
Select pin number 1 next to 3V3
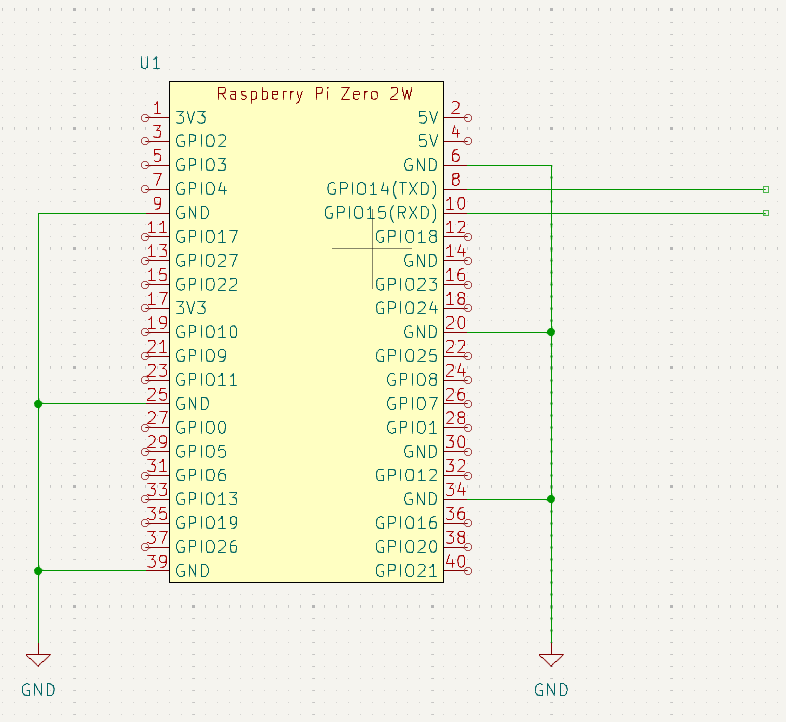[157, 109]
